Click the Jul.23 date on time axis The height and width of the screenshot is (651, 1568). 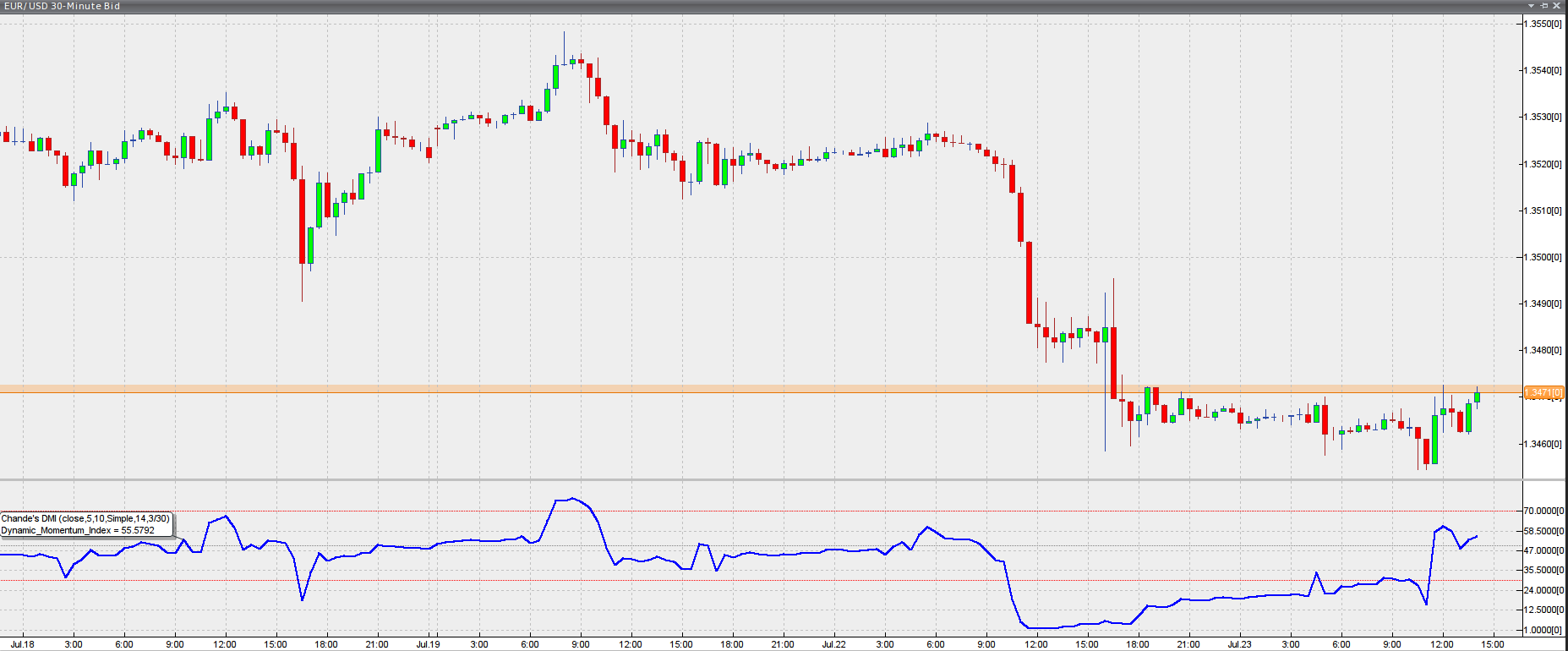pyautogui.click(x=1240, y=644)
